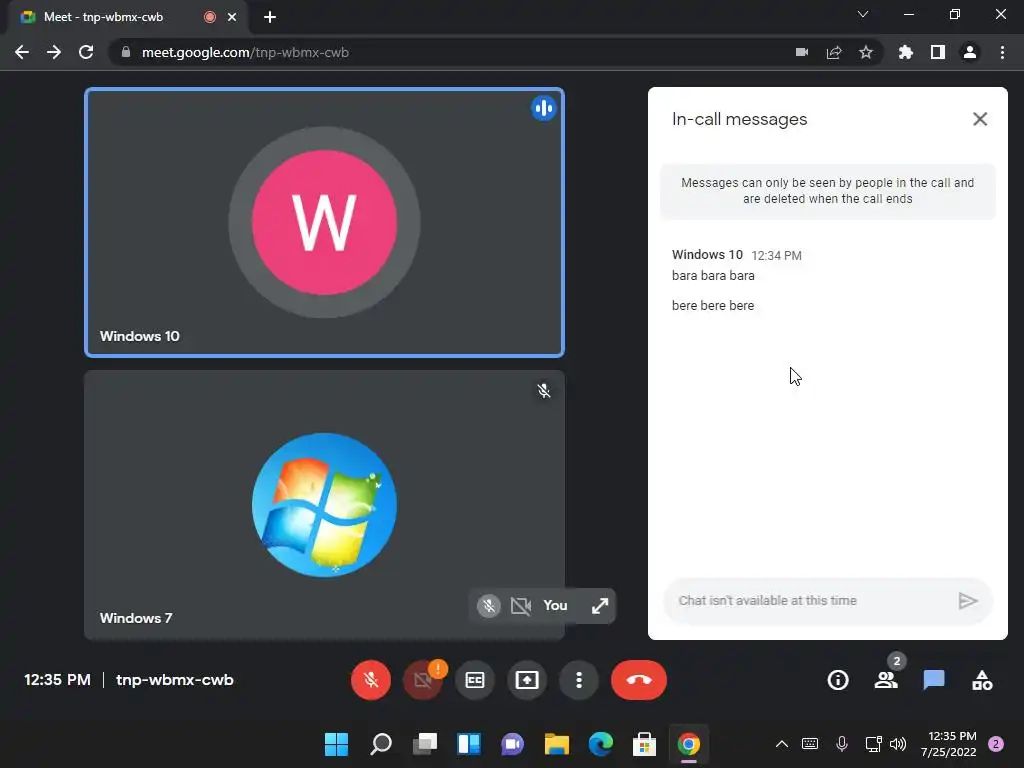The width and height of the screenshot is (1024, 768).
Task: Show hidden icons tray chevron
Action: 782,744
